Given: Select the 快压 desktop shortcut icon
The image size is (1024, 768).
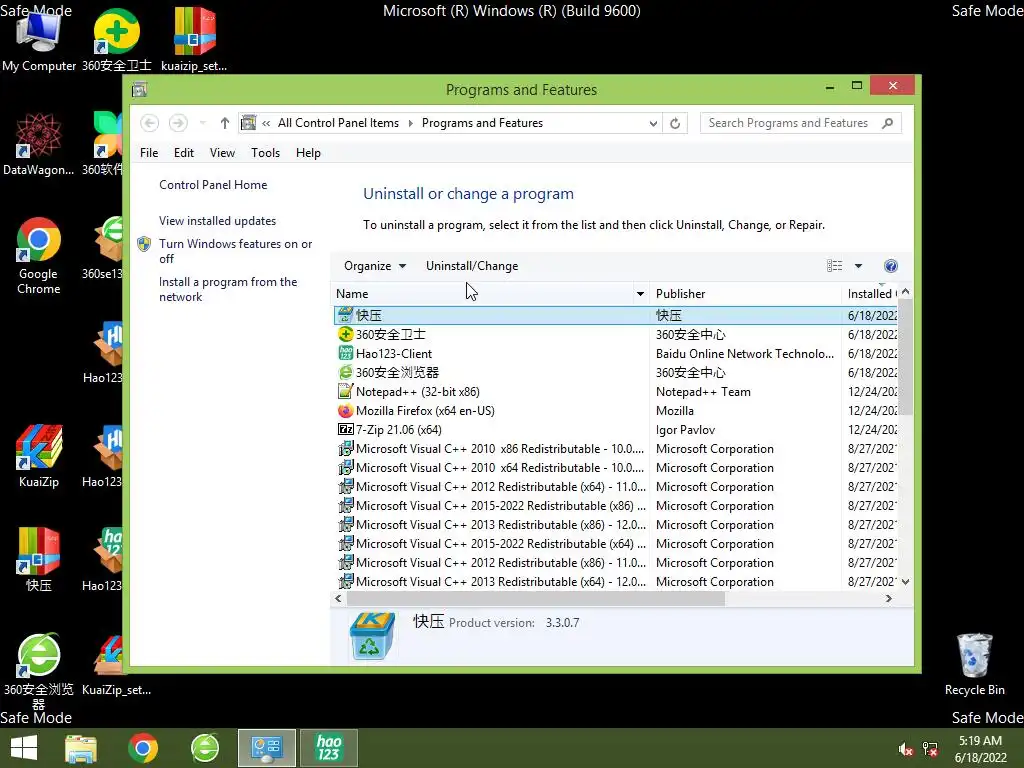Looking at the screenshot, I should pyautogui.click(x=39, y=560).
